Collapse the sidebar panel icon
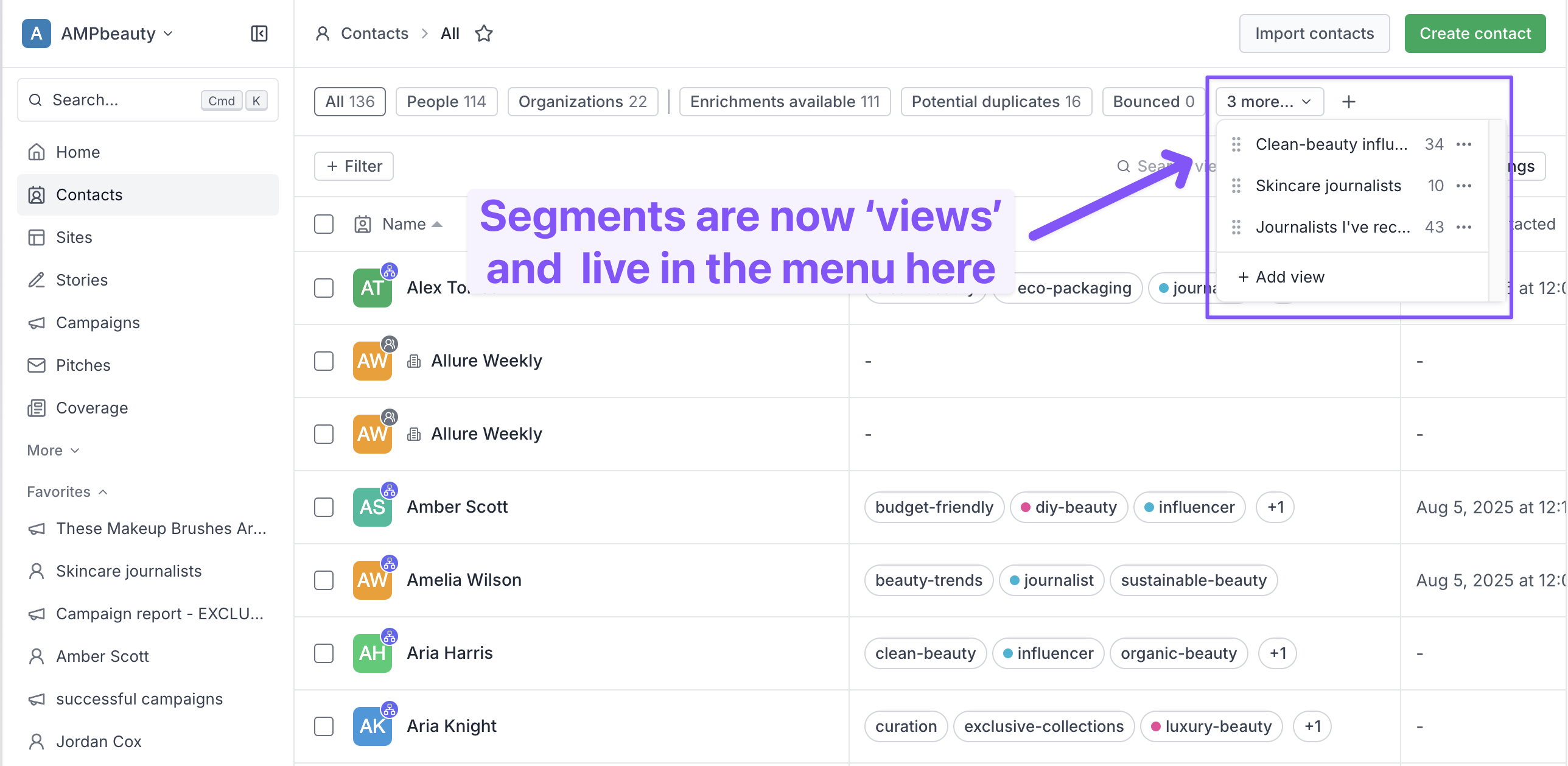Viewport: 1568px width, 766px height. [259, 33]
